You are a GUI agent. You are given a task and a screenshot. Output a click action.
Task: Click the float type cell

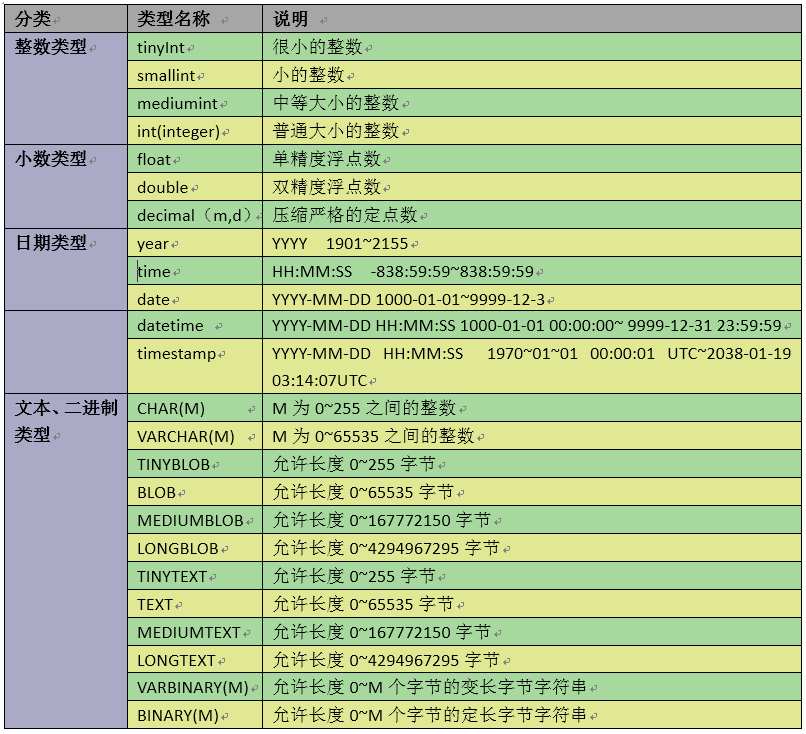tap(195, 159)
